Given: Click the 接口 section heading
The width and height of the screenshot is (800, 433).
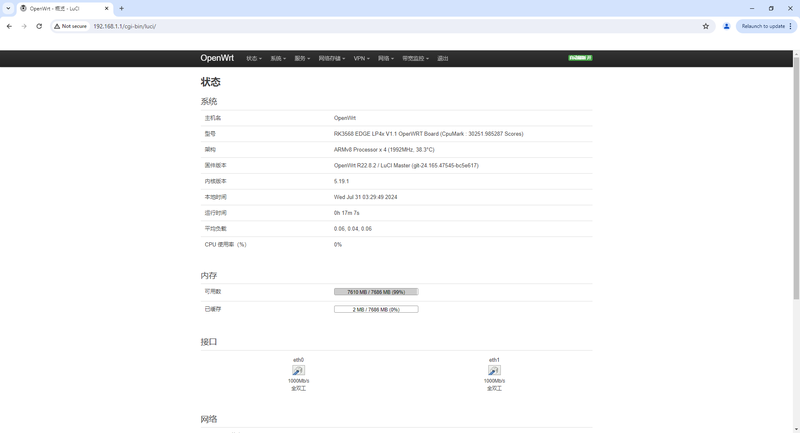Looking at the screenshot, I should pyautogui.click(x=209, y=342).
